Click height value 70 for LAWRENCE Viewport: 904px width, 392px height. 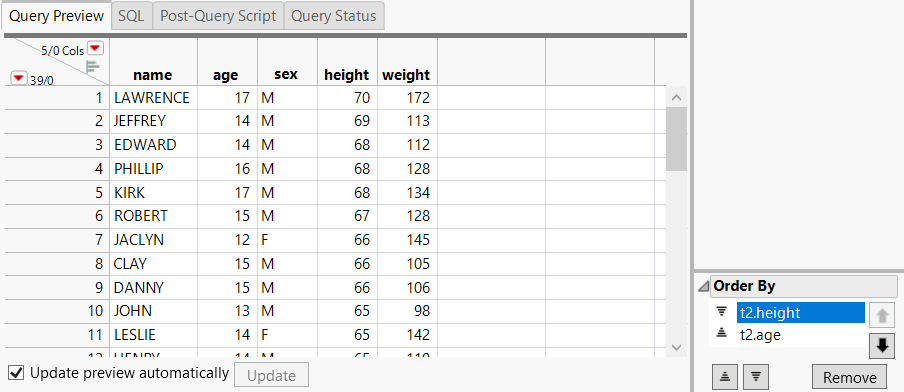[x=347, y=98]
